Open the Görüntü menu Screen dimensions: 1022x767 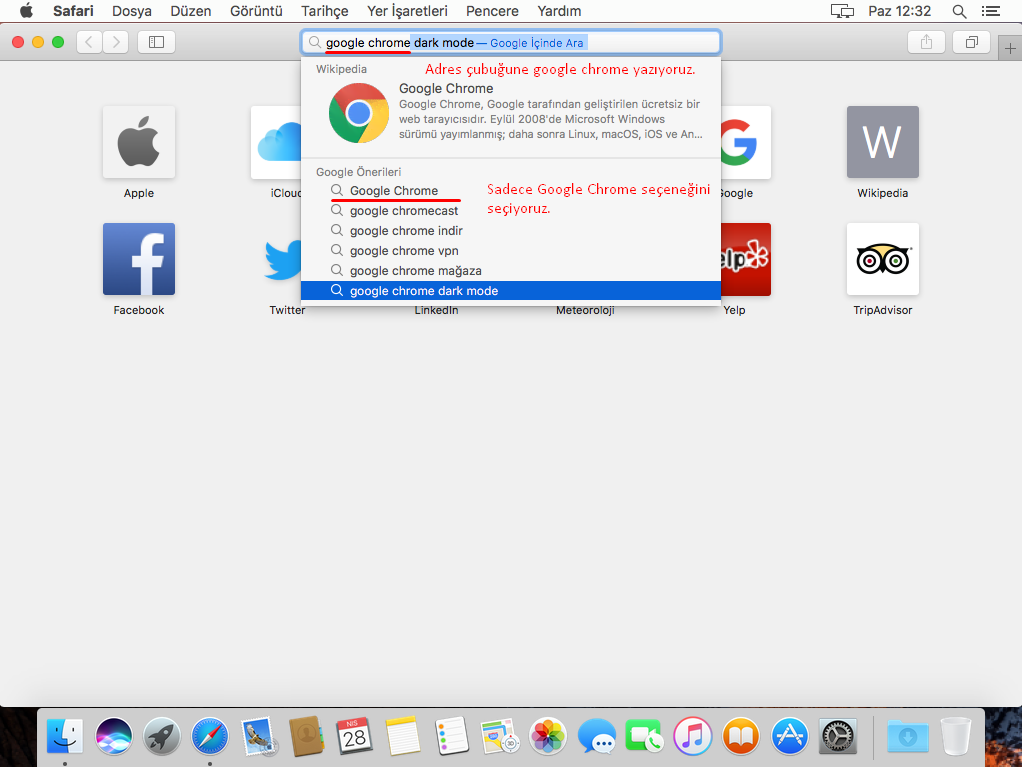click(256, 11)
